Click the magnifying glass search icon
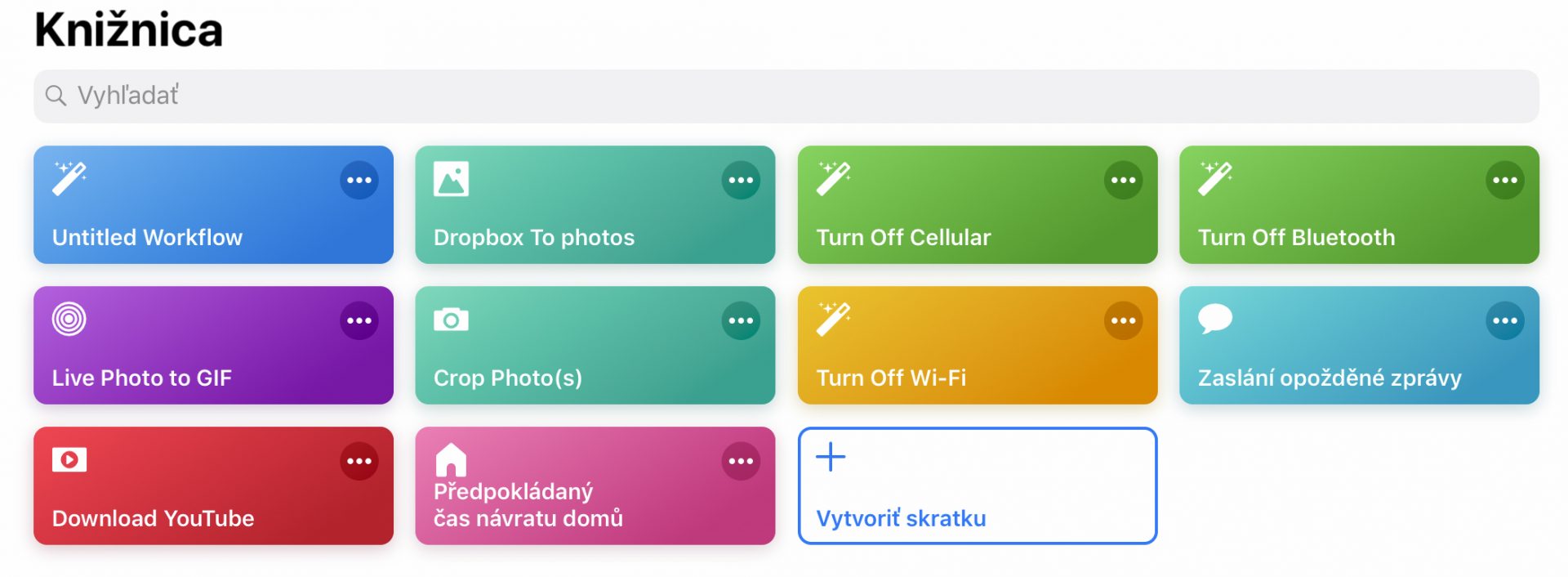The image size is (1568, 577). 56,96
